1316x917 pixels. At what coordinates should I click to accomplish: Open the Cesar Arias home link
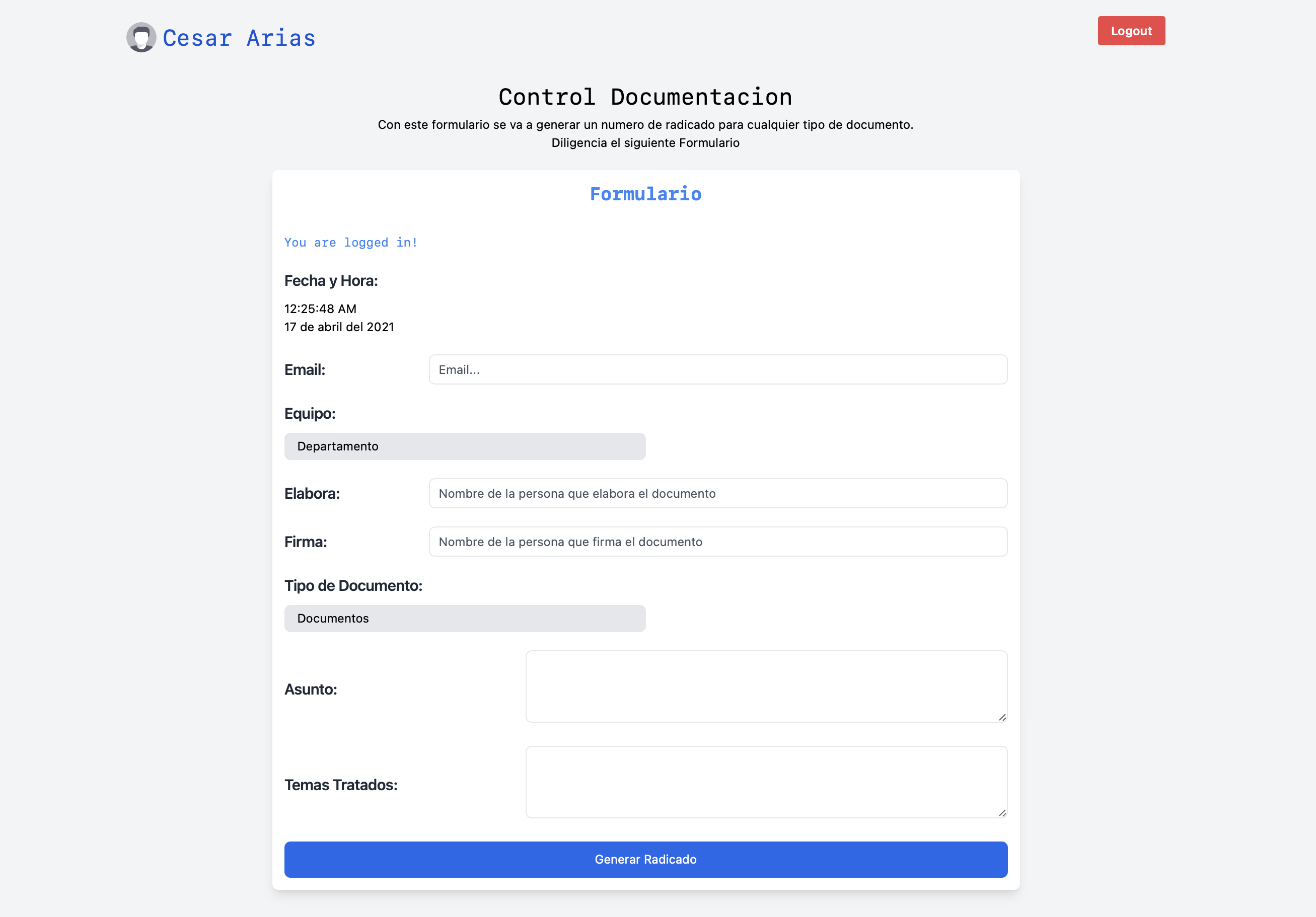(239, 38)
